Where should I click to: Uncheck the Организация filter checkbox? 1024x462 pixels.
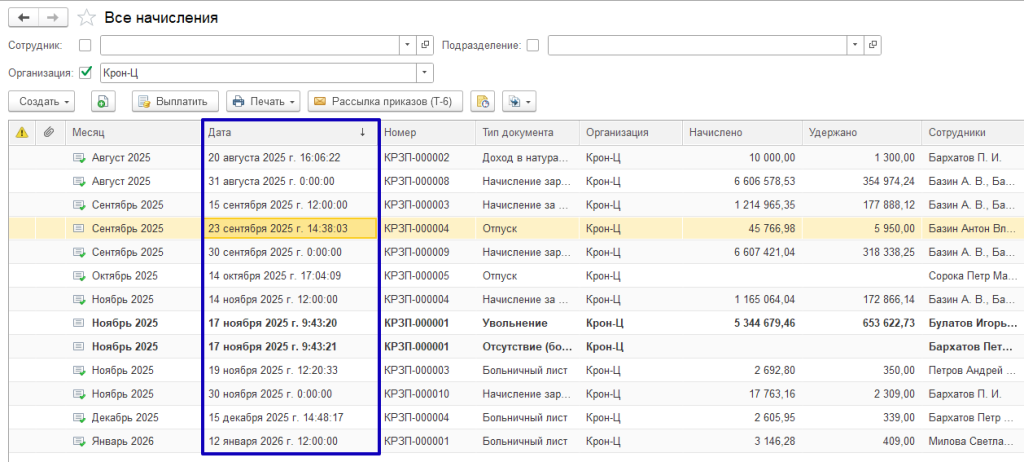pos(85,72)
